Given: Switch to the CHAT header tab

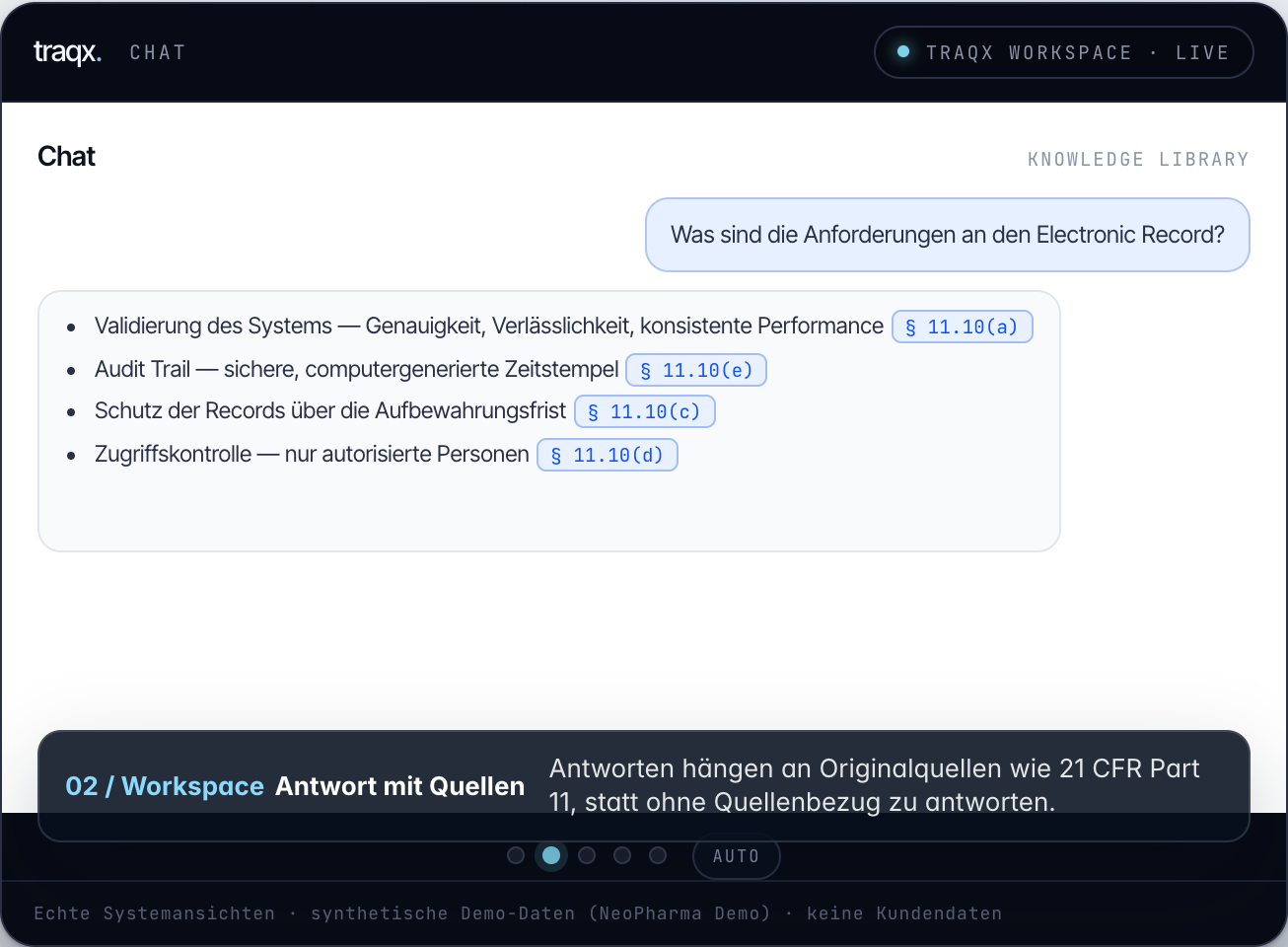Looking at the screenshot, I should [158, 52].
